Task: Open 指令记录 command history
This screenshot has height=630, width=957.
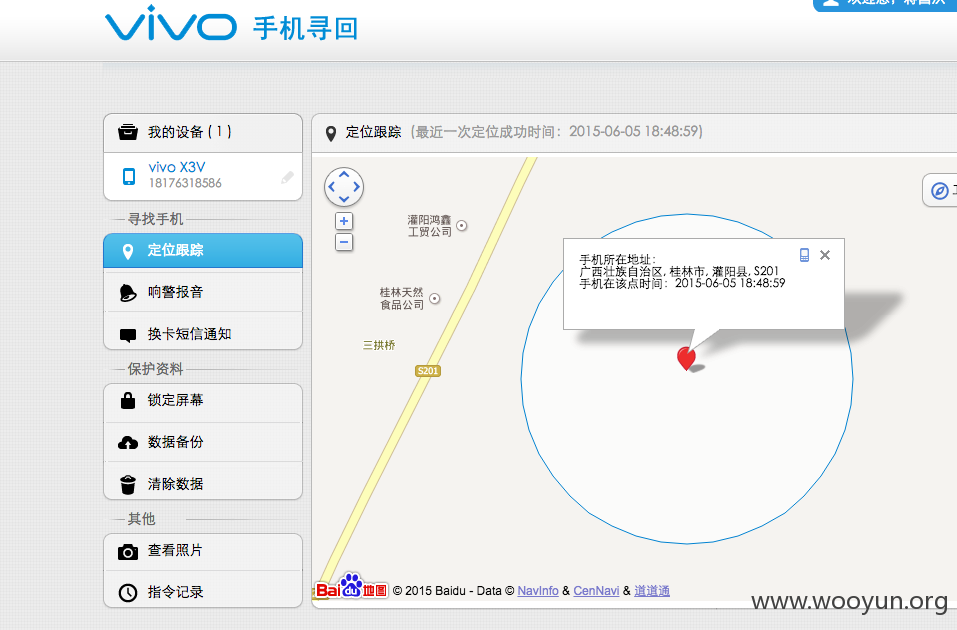Action: click(x=203, y=591)
